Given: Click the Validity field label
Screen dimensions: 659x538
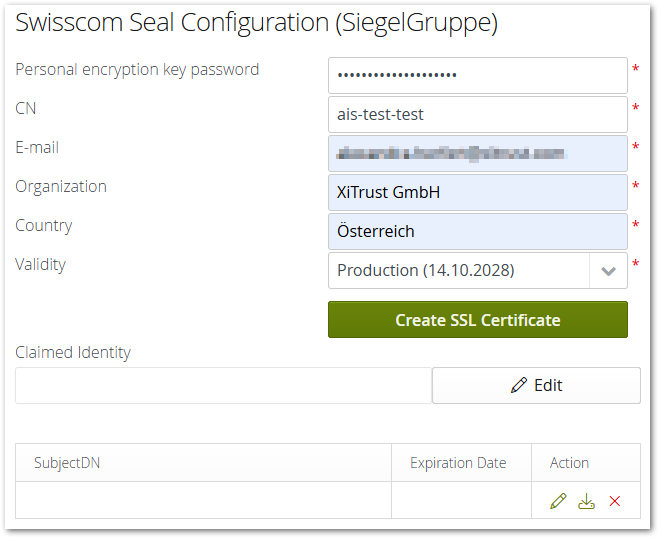Looking at the screenshot, I should click(40, 265).
